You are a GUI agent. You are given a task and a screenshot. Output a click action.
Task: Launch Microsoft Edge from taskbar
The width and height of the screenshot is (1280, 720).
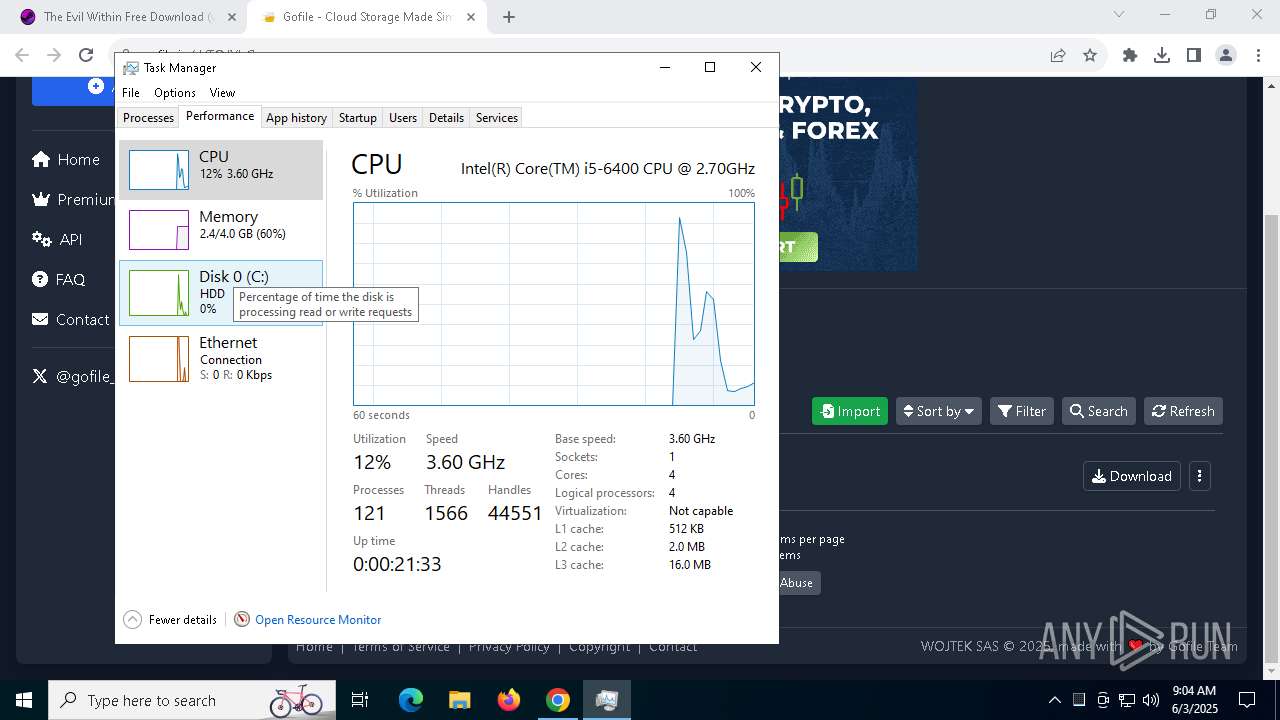(411, 700)
